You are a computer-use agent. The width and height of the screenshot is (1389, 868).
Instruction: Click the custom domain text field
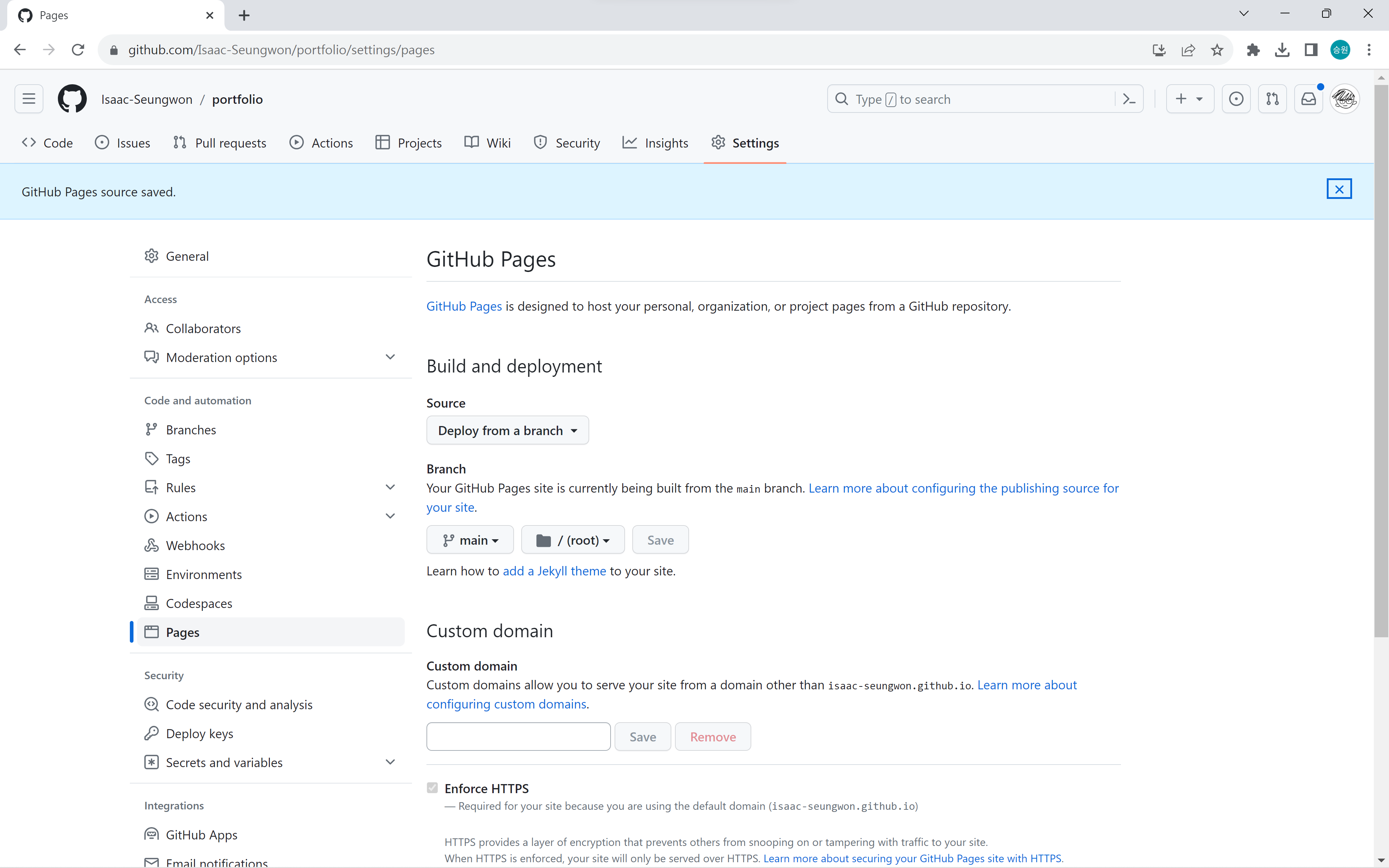[518, 737]
